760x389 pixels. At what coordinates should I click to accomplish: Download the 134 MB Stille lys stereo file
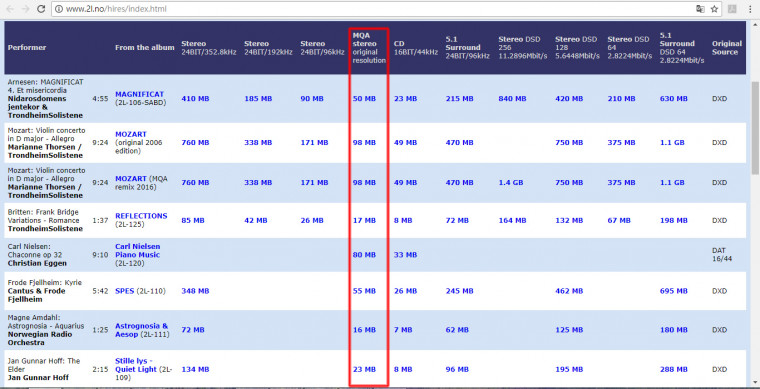tap(195, 370)
